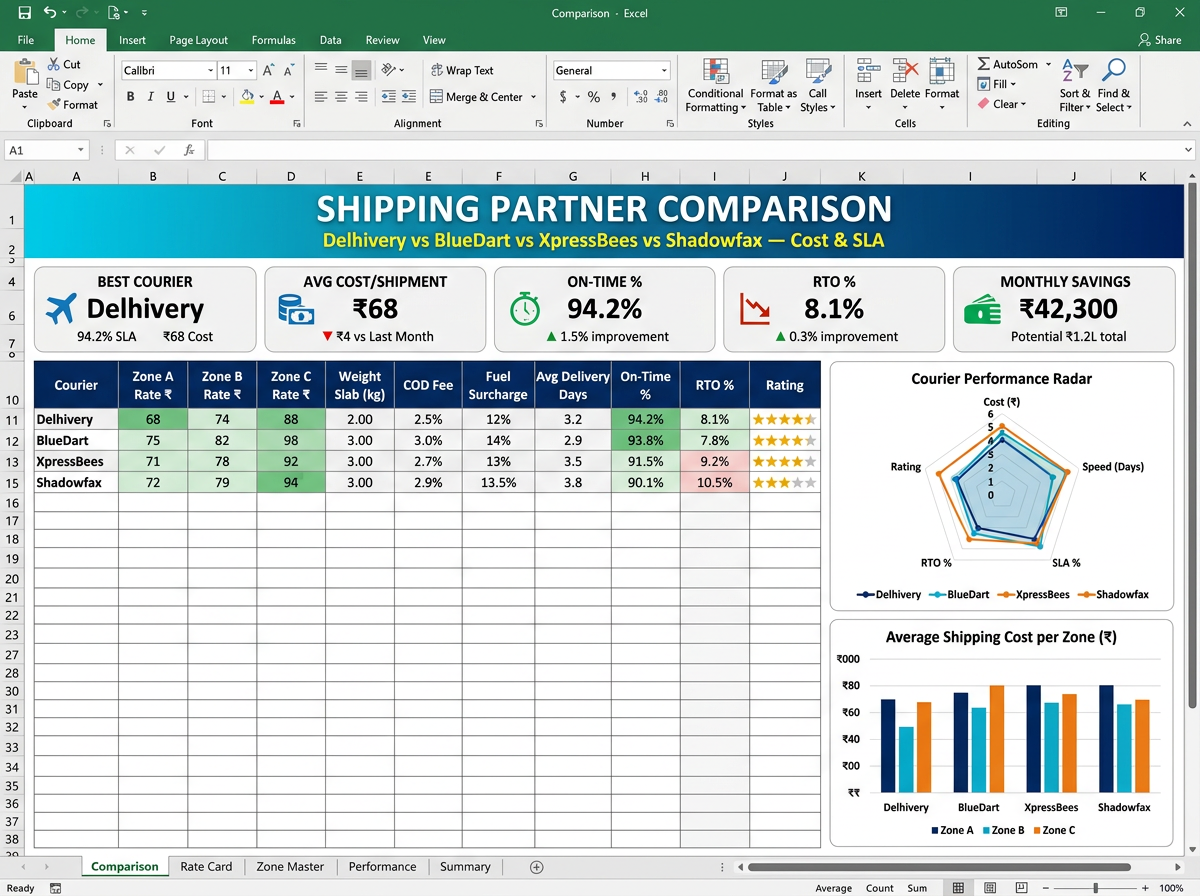The image size is (1200, 896).
Task: Click the Paste clipboard icon
Action: pos(25,72)
